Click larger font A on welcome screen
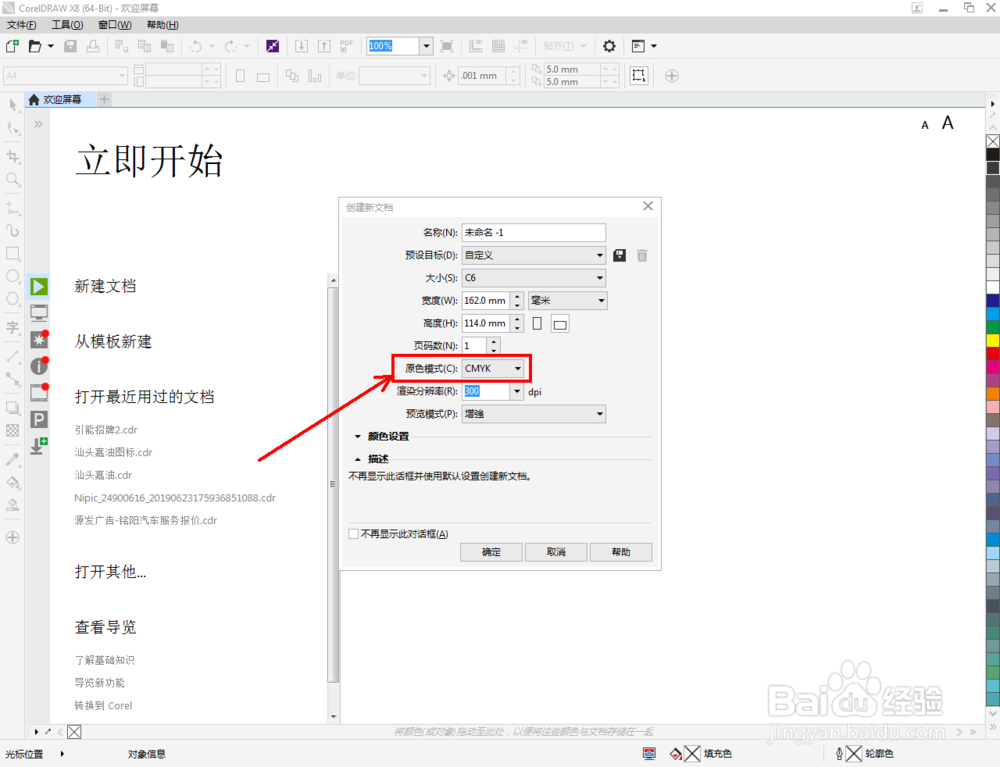The image size is (1000, 767). point(948,122)
